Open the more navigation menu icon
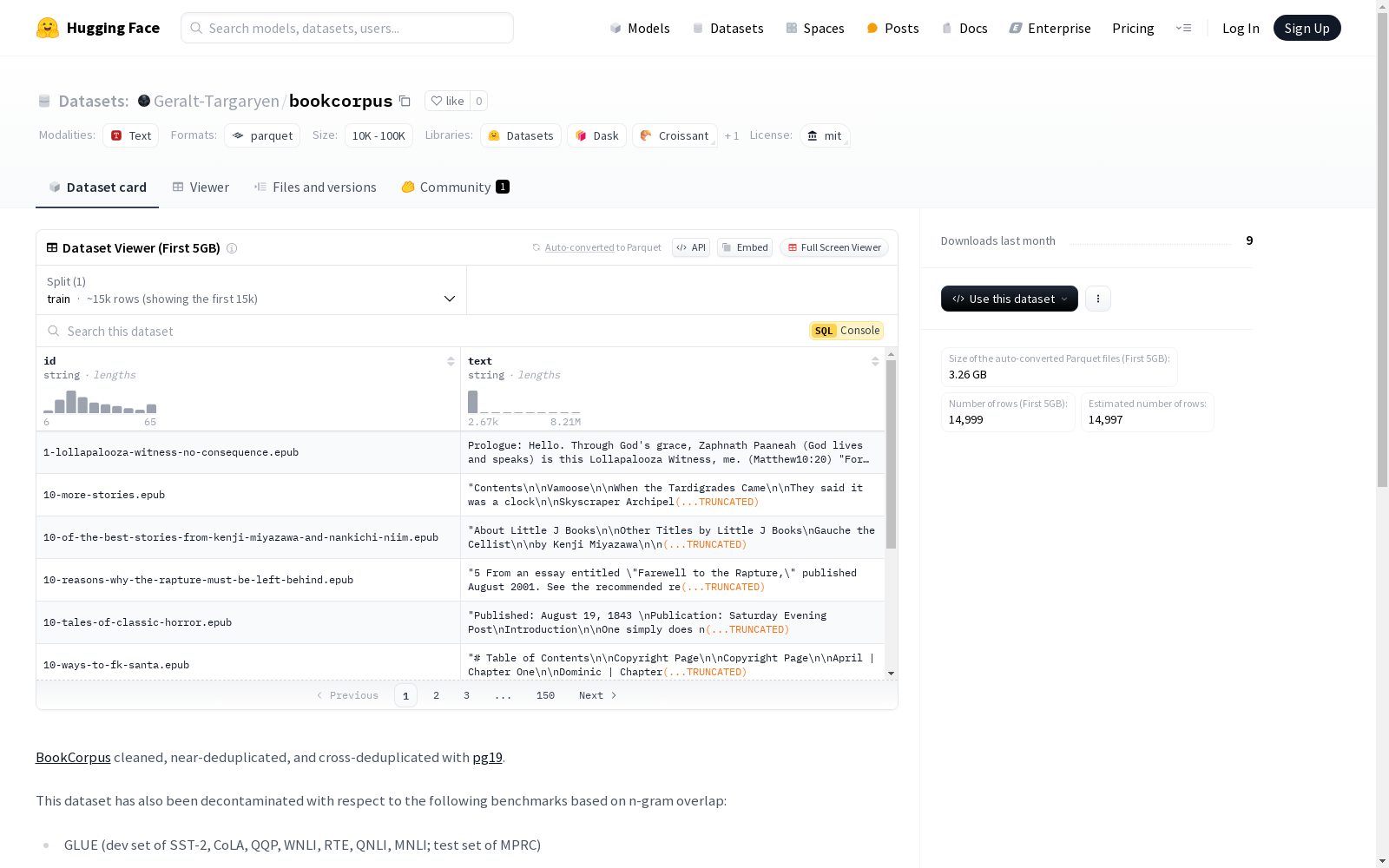1389x868 pixels. (x=1183, y=28)
